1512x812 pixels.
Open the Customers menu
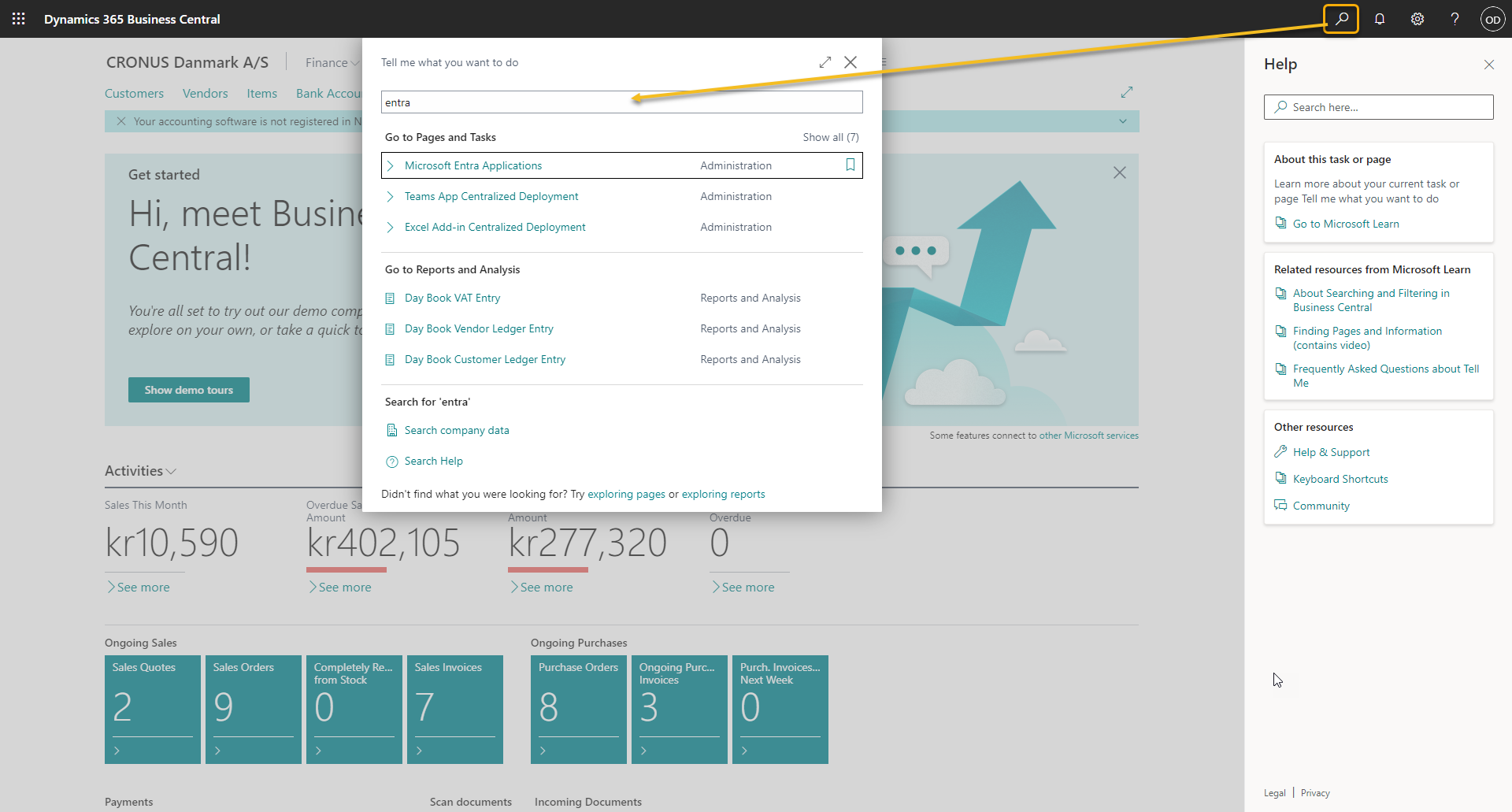pos(134,93)
